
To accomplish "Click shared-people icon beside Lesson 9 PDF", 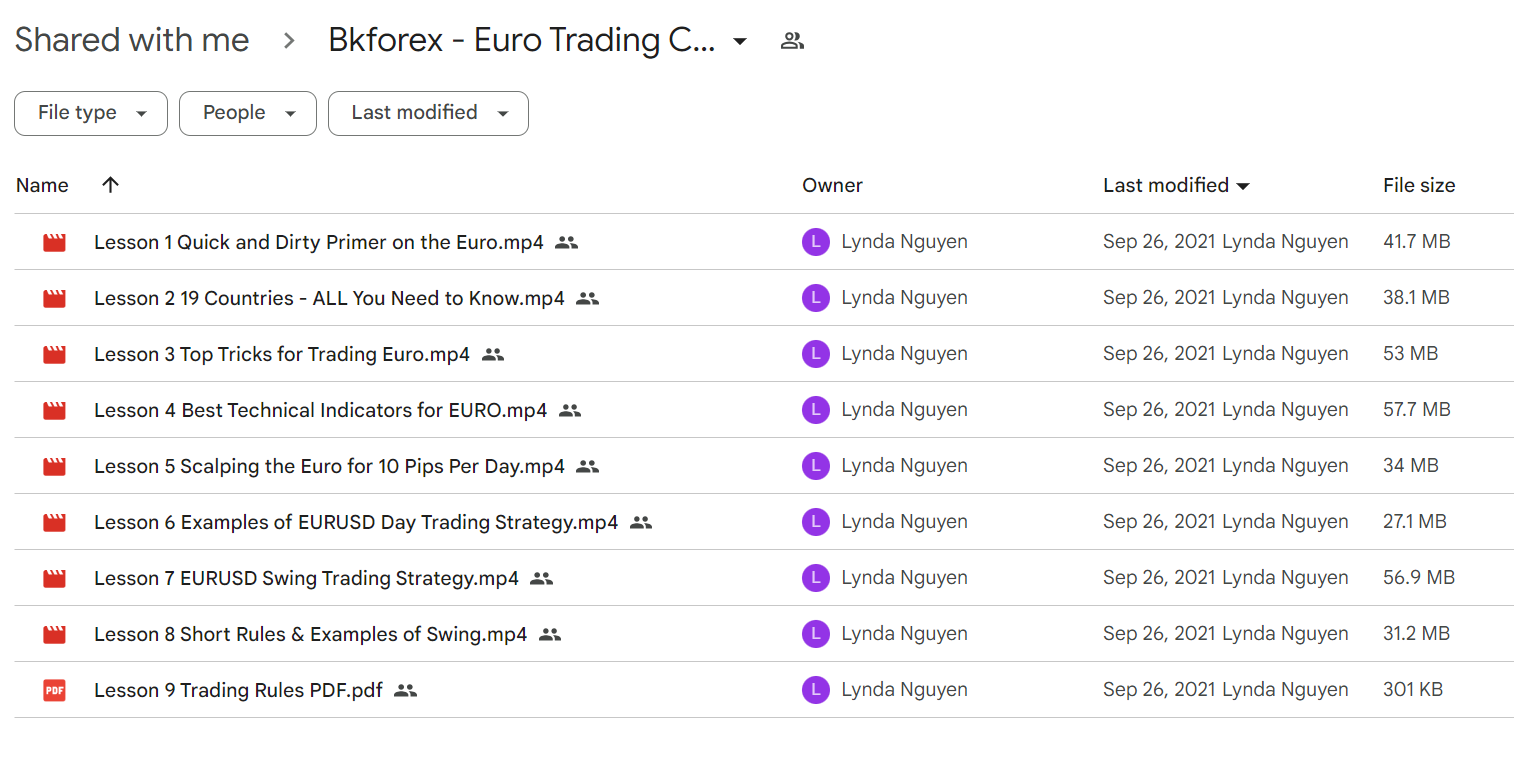I will pyautogui.click(x=405, y=690).
